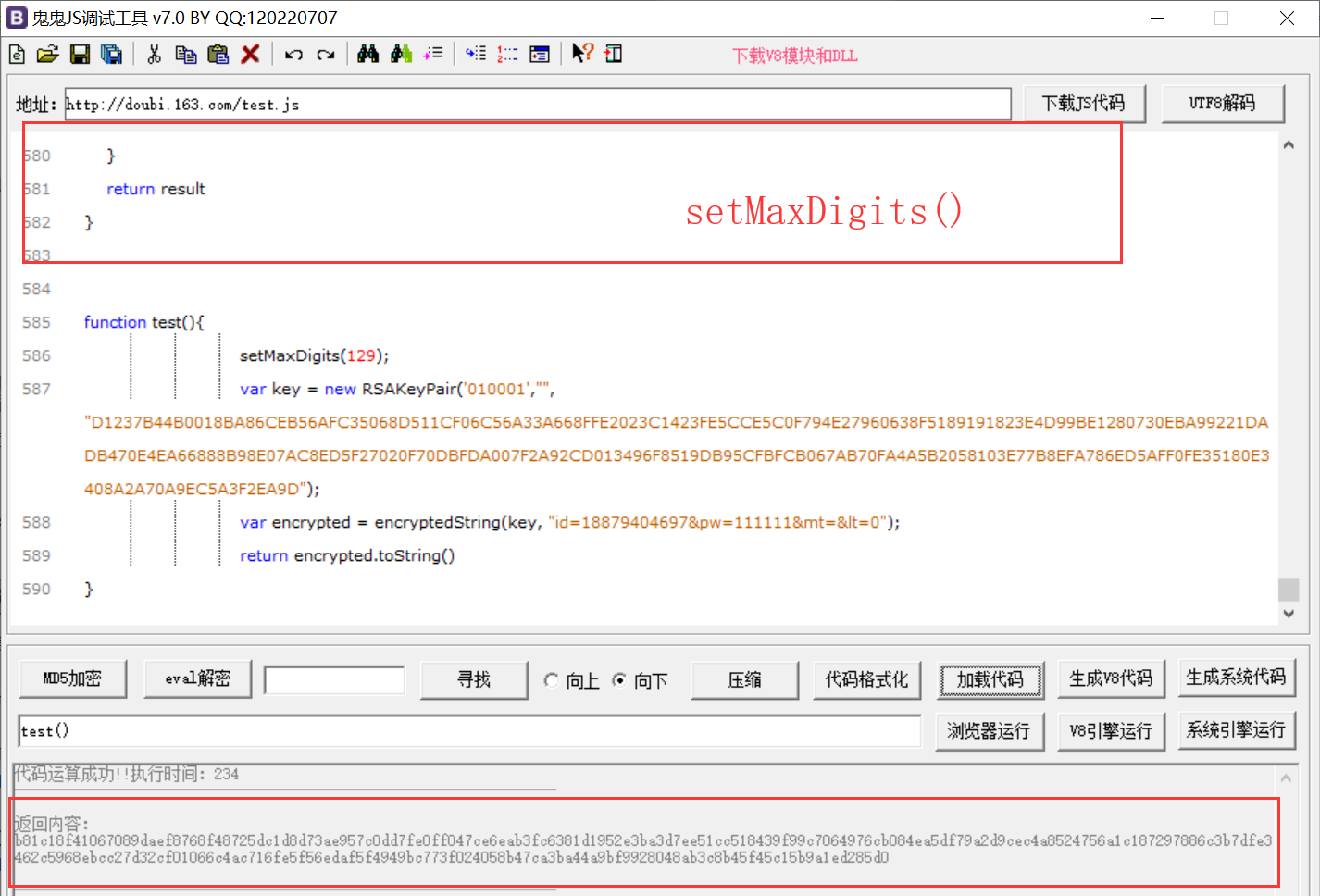Open Find with the first binoculars icon
The height and width of the screenshot is (896, 1320).
[x=367, y=55]
